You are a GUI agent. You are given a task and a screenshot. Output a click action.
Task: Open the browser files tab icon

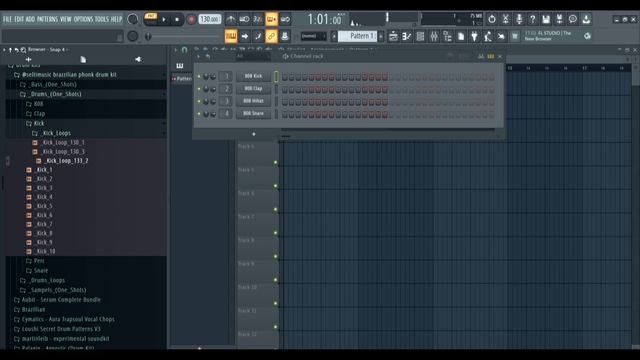[x=83, y=60]
